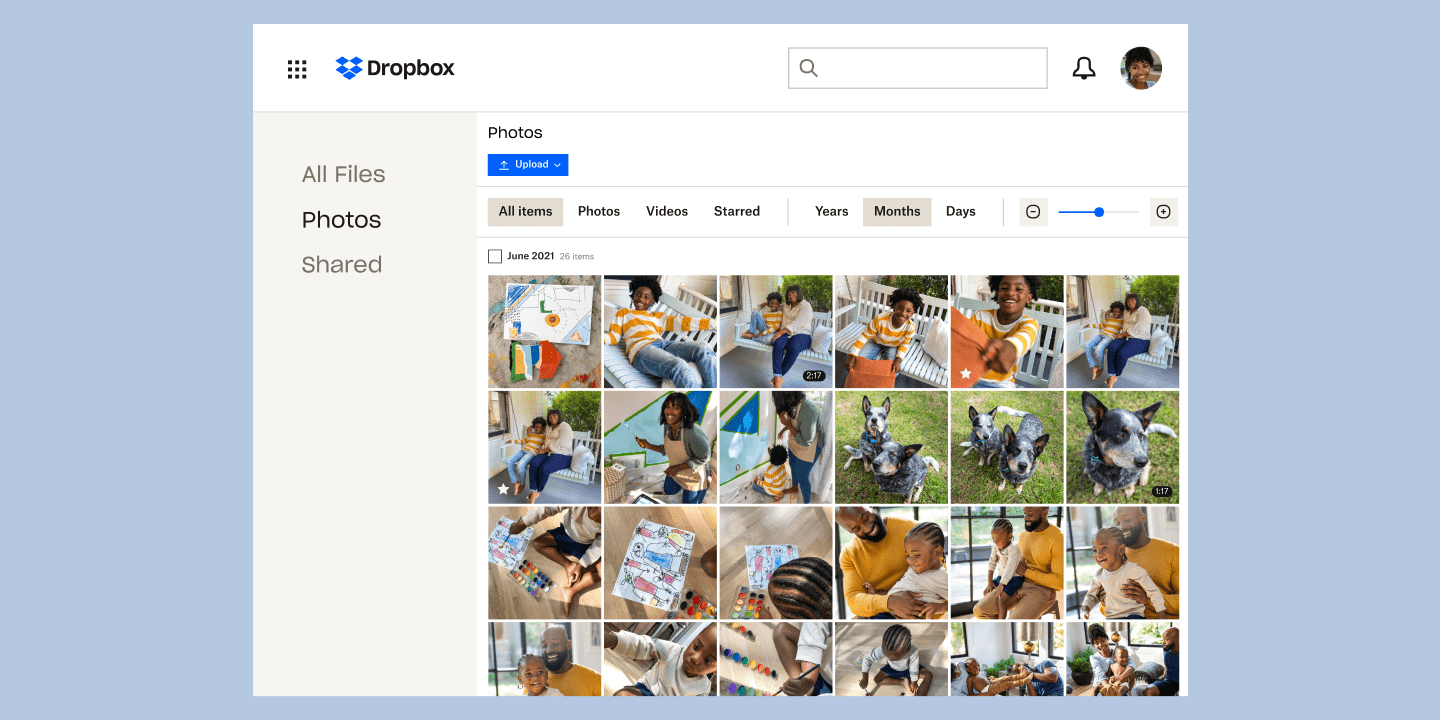Image resolution: width=1440 pixels, height=720 pixels.
Task: Click the apps grid launcher icon
Action: click(297, 68)
